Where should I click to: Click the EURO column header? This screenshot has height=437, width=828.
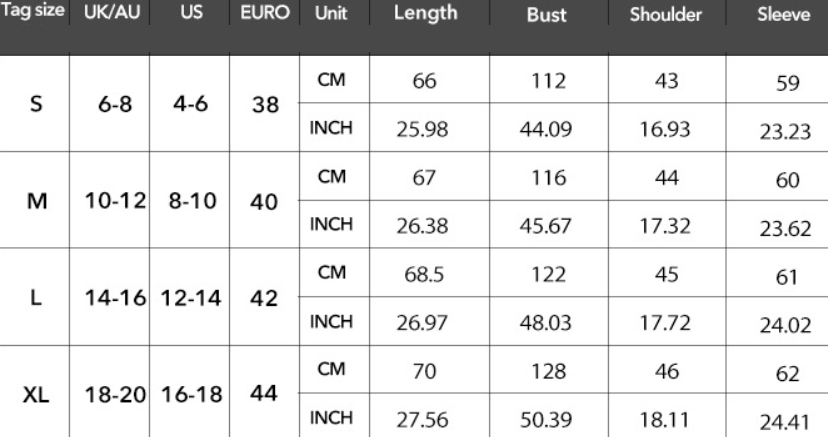tap(265, 17)
